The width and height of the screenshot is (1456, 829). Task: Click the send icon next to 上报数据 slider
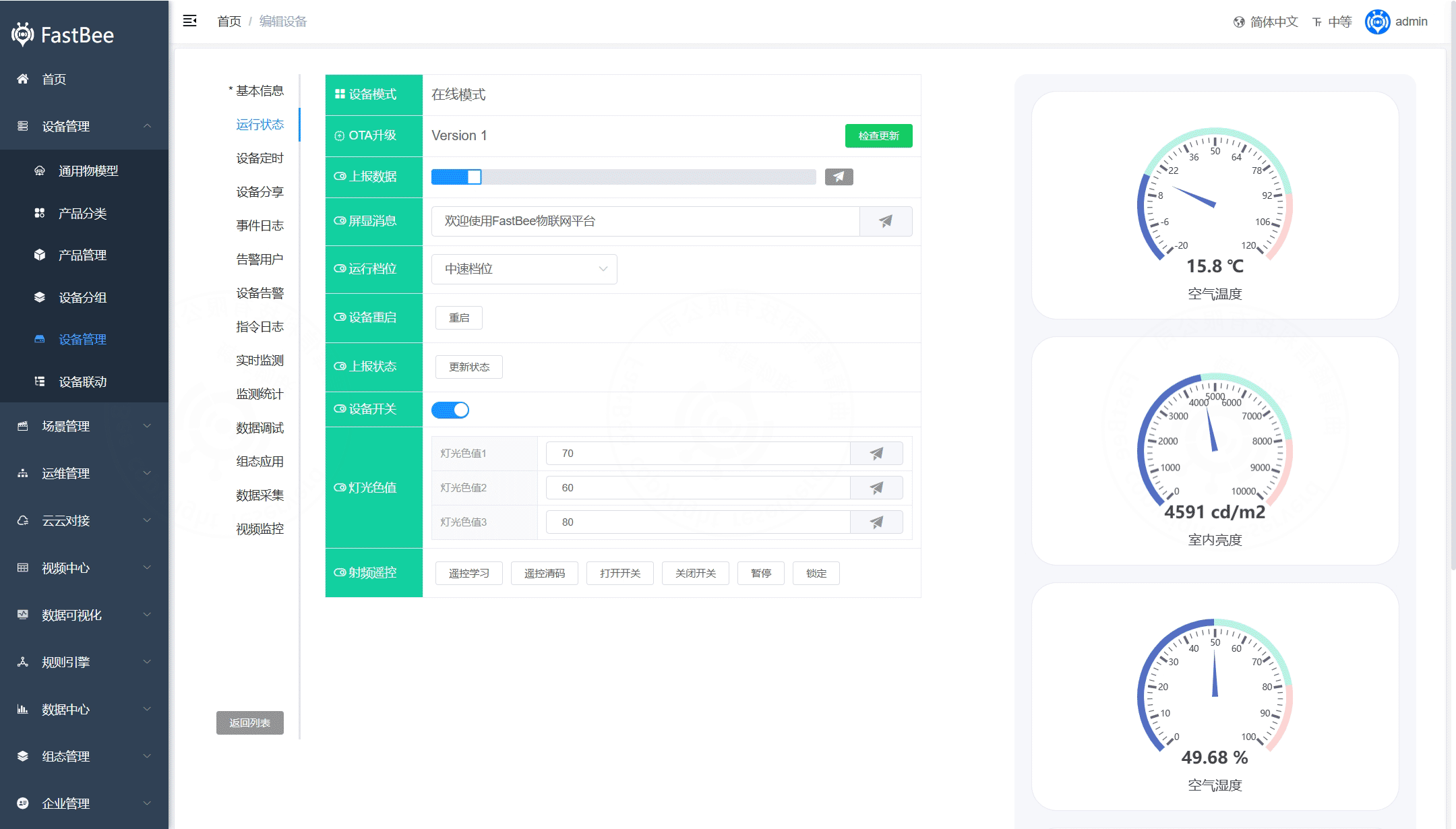[839, 177]
